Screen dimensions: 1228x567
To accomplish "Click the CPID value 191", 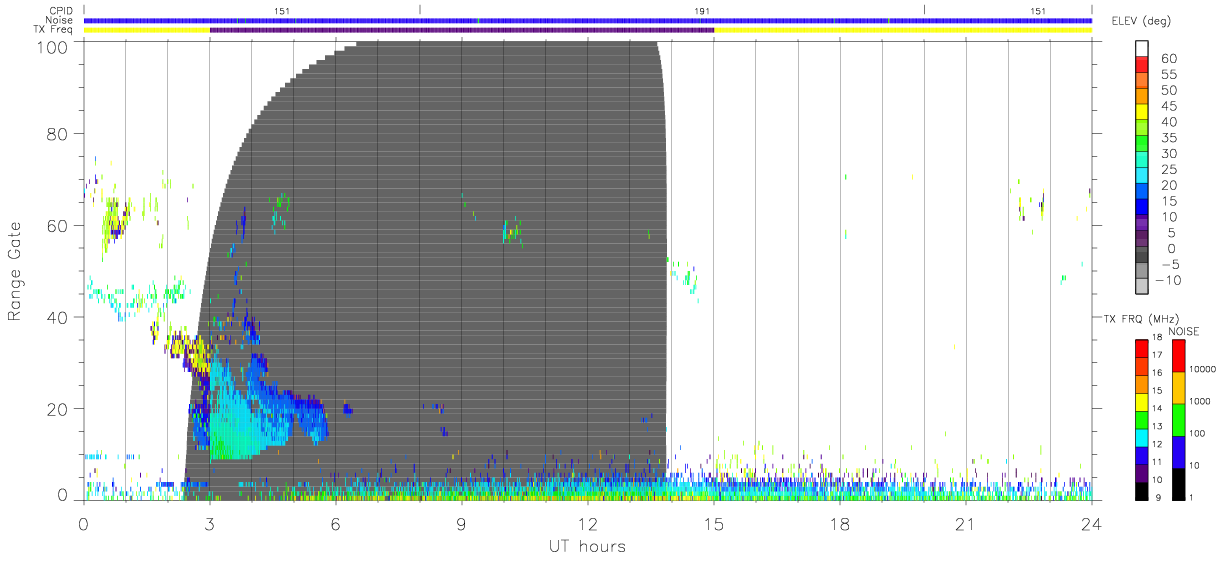I will coord(702,11).
